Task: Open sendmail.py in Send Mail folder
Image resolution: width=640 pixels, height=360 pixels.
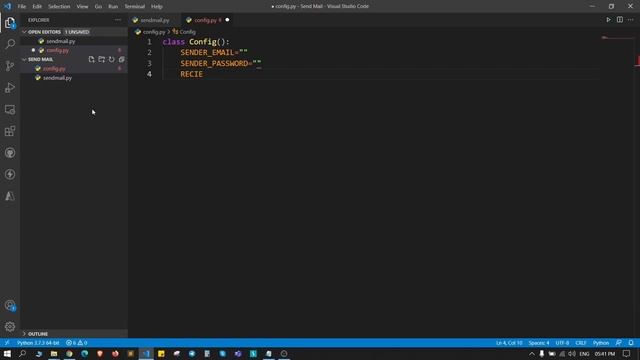Action: pyautogui.click(x=58, y=78)
